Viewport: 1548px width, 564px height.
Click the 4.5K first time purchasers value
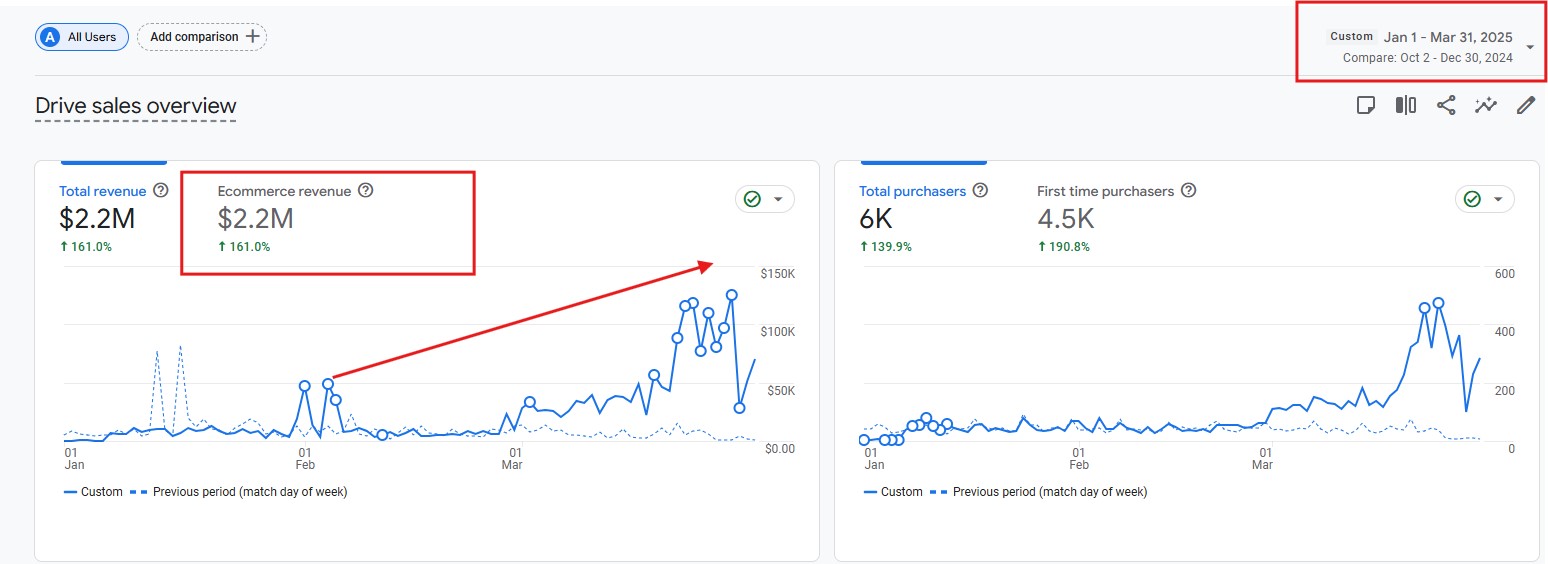click(x=1066, y=218)
